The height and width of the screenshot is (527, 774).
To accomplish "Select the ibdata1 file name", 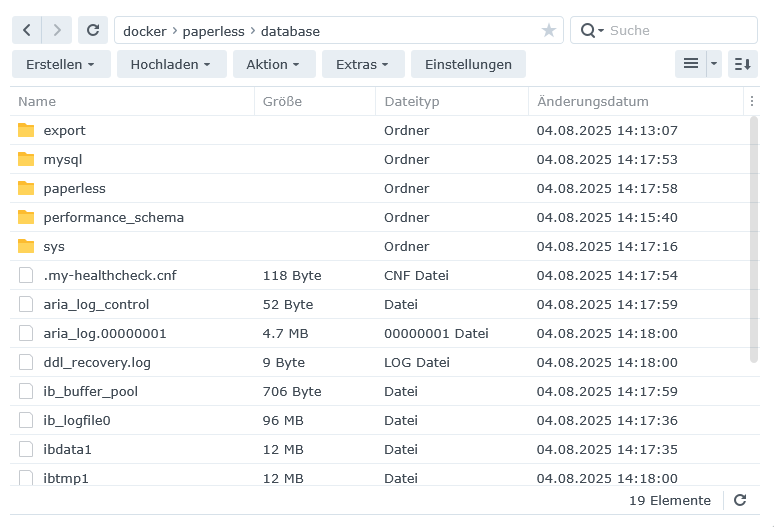I will 67,450.
